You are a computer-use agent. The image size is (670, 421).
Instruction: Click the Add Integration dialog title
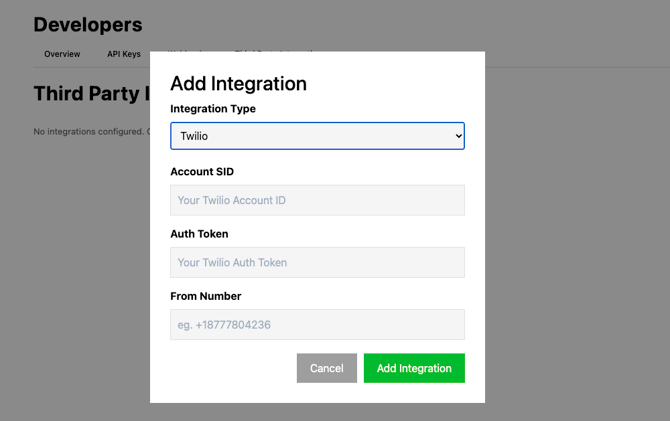[238, 84]
